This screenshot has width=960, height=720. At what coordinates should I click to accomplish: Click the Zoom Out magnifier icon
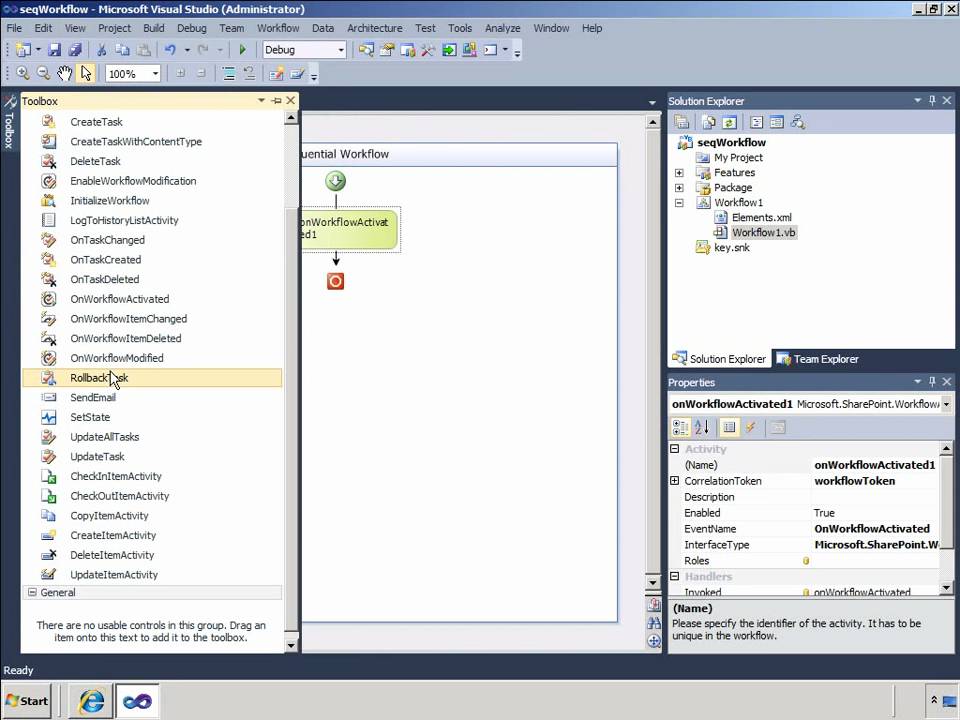pyautogui.click(x=43, y=73)
